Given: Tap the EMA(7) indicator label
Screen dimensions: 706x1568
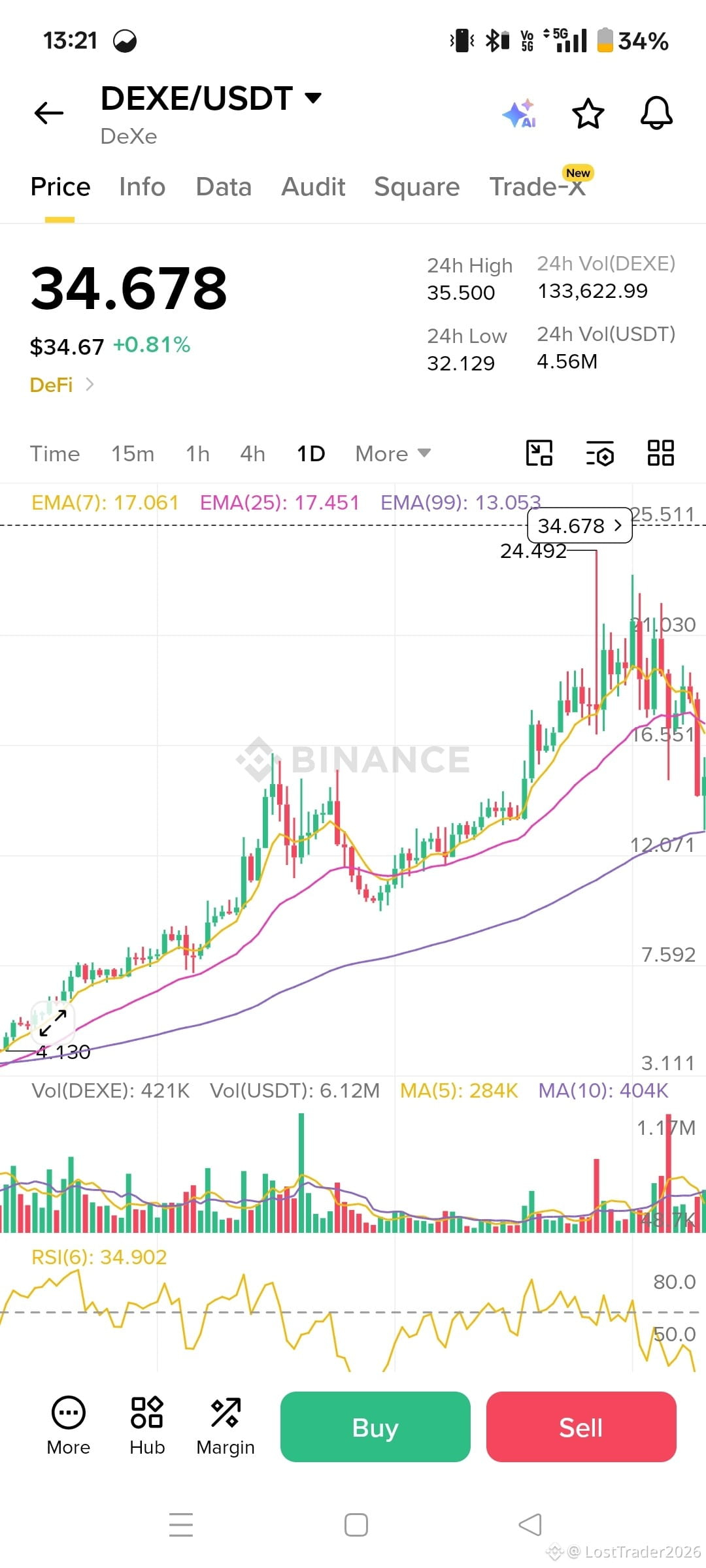Looking at the screenshot, I should [x=105, y=502].
